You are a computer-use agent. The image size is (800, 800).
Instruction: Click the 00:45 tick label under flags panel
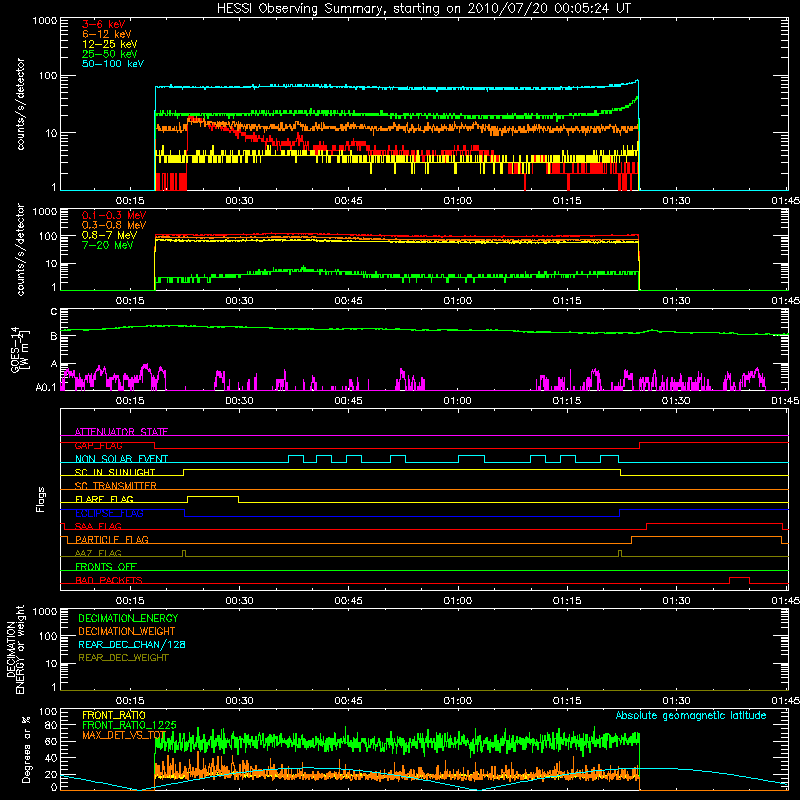click(x=348, y=601)
